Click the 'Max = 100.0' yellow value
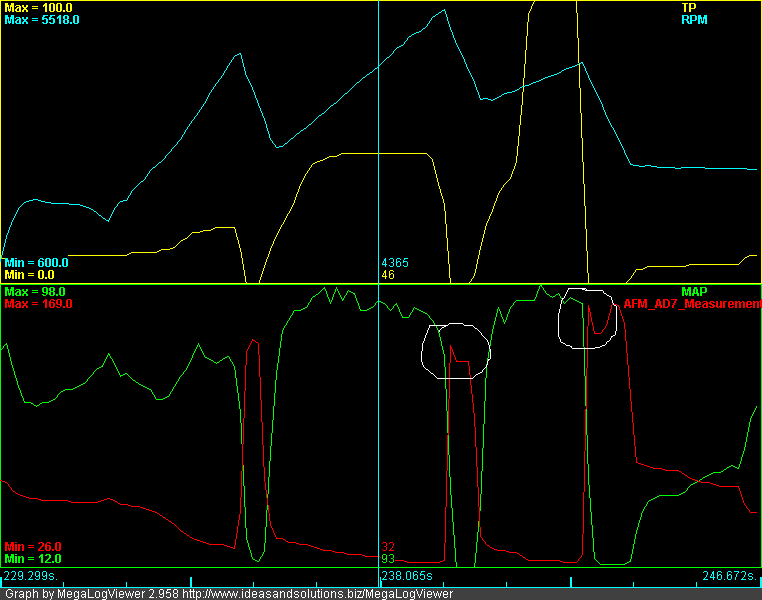 coord(38,8)
